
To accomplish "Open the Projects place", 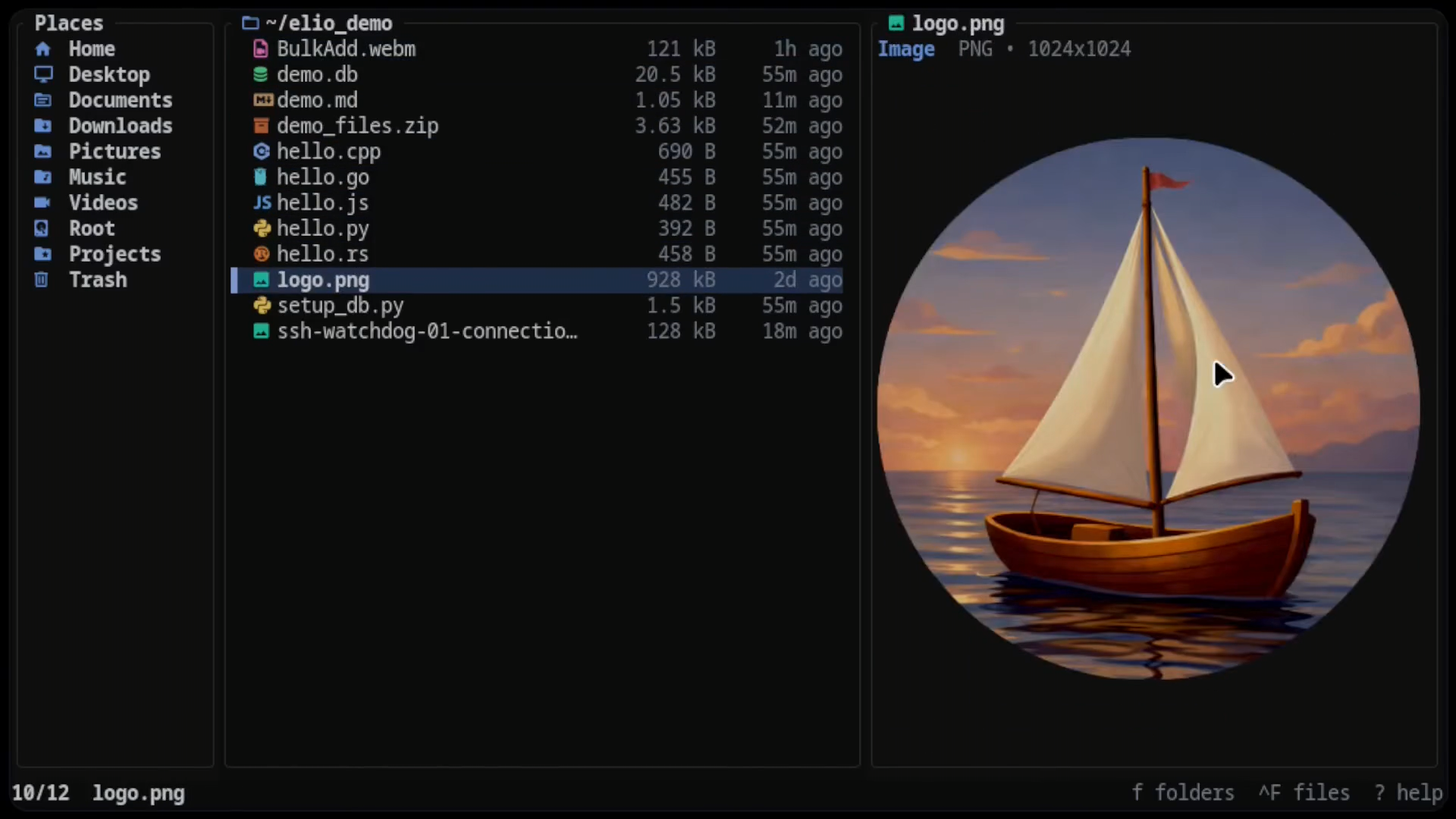I will (x=115, y=254).
